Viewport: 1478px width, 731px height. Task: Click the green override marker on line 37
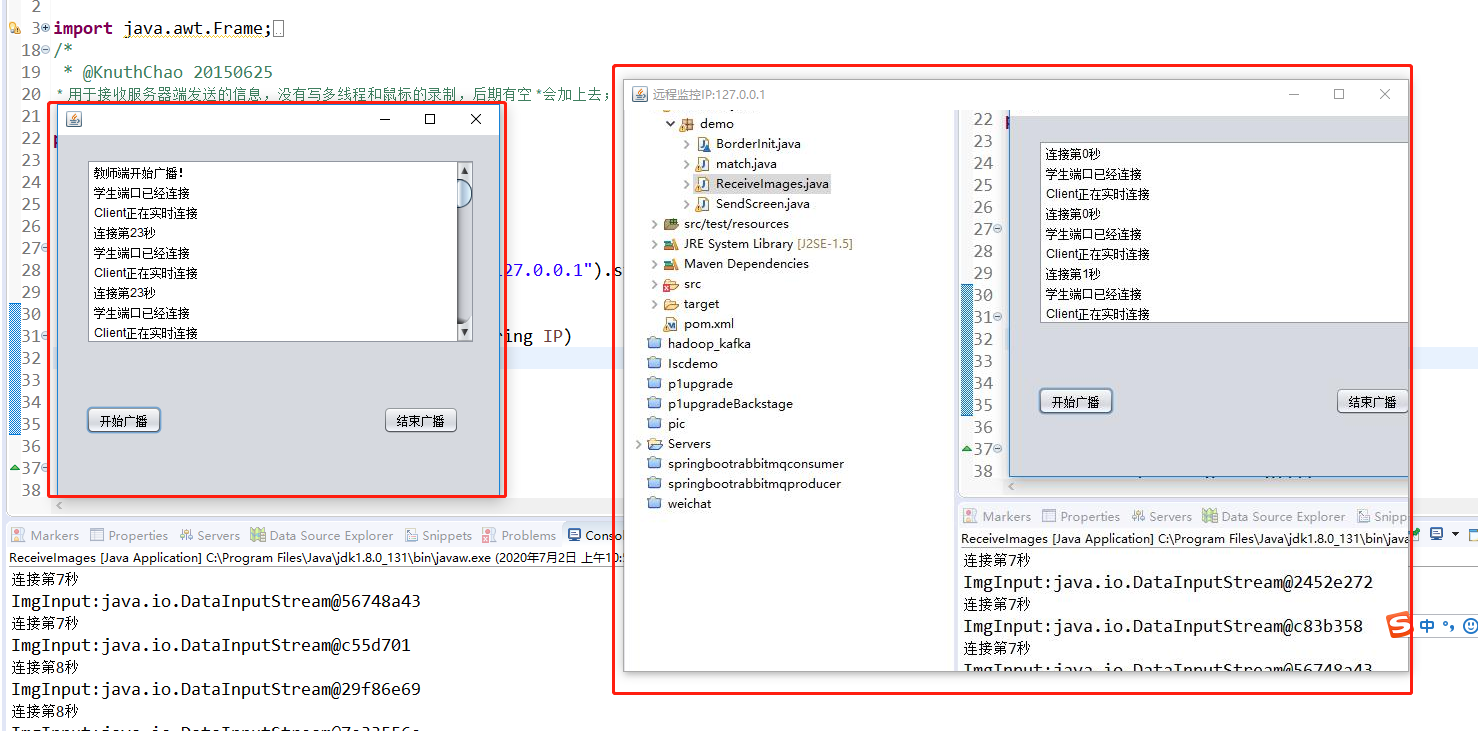14,468
